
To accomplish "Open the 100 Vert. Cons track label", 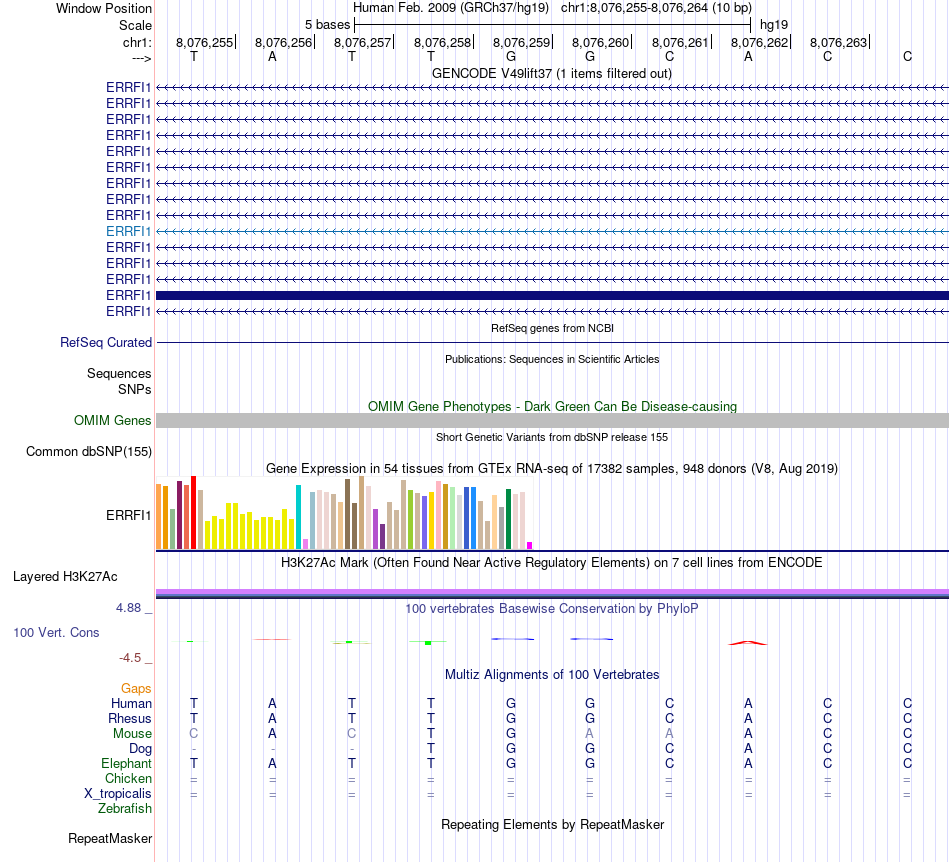I will click(x=56, y=632).
